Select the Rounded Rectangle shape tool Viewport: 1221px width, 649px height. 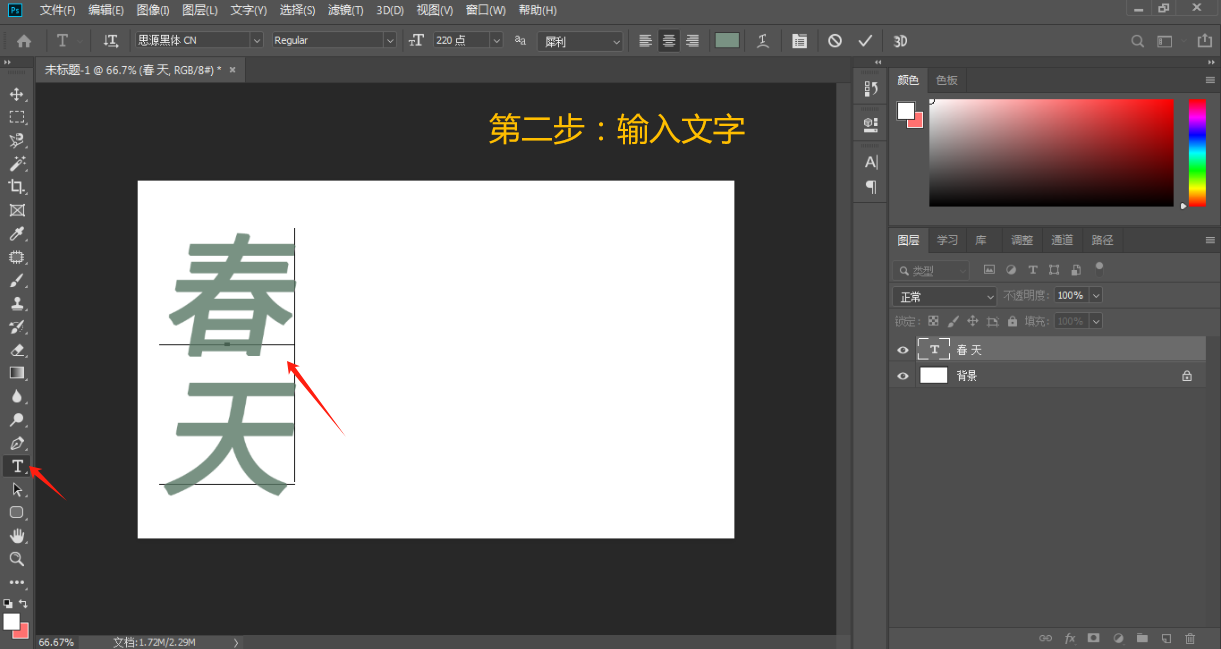point(17,512)
